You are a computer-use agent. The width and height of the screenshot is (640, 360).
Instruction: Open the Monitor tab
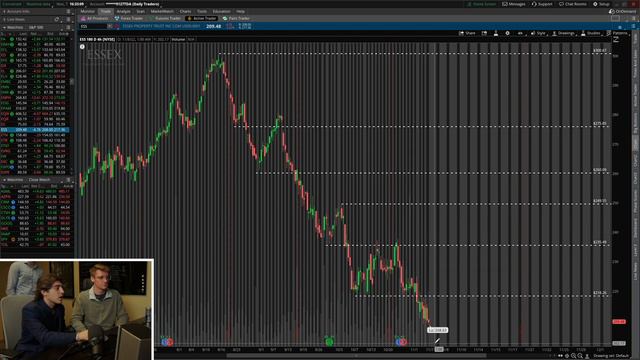(x=87, y=11)
